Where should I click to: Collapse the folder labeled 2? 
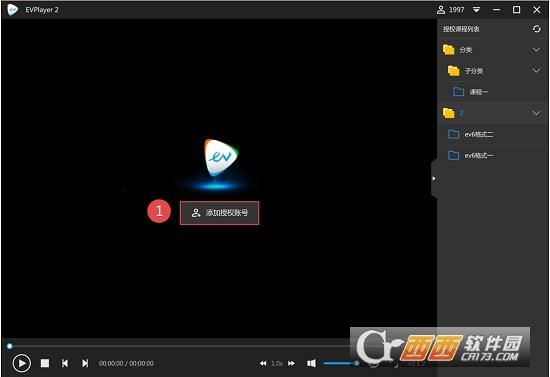pos(536,113)
